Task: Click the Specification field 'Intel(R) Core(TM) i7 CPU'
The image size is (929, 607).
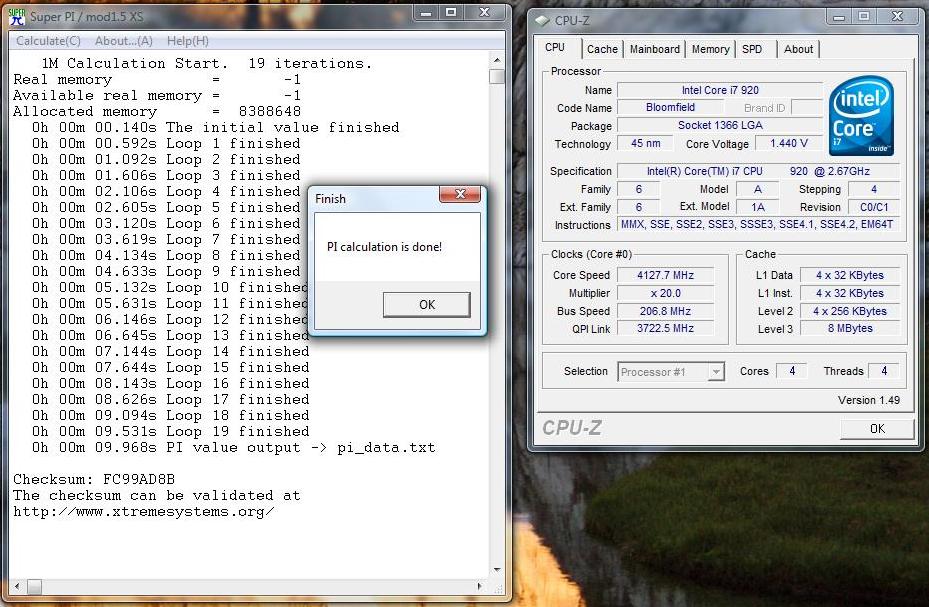Action: coord(758,171)
